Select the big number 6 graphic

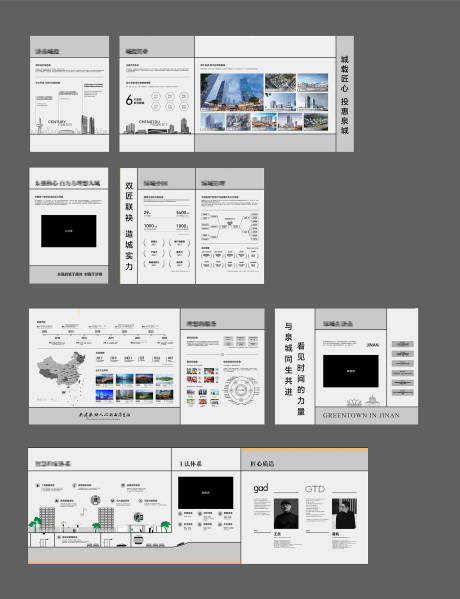tap(129, 100)
